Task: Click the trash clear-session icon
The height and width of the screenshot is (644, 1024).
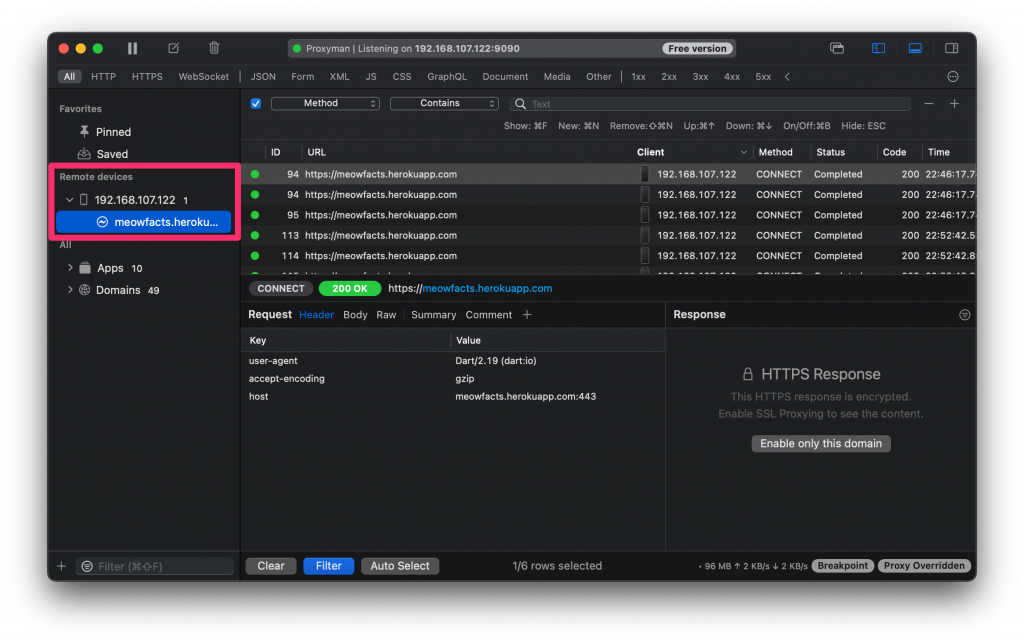Action: [x=214, y=48]
